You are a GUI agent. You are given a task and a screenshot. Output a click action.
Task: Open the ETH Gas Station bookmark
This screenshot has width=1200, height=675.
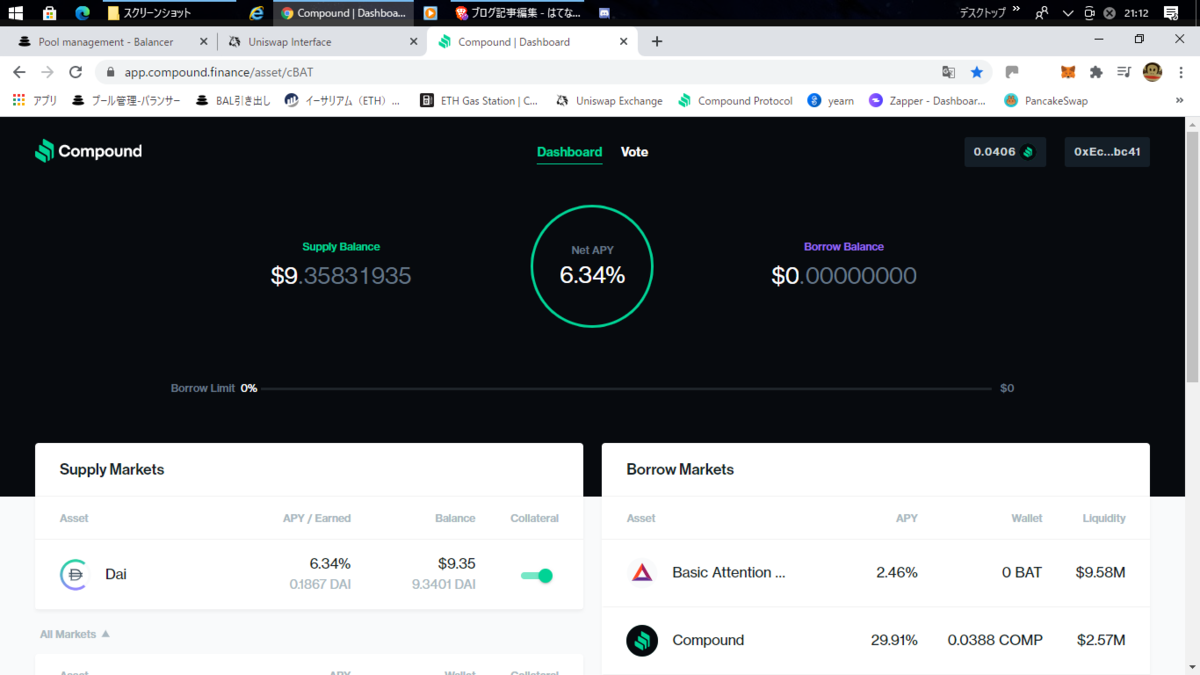click(x=479, y=101)
